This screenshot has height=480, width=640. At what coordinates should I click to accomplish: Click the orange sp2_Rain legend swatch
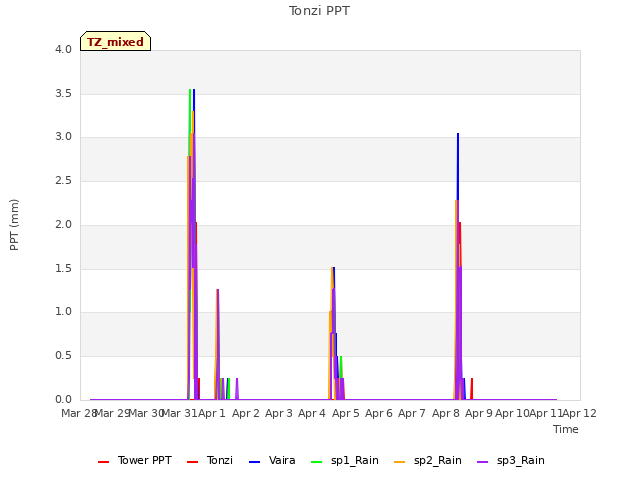pyautogui.click(x=400, y=462)
